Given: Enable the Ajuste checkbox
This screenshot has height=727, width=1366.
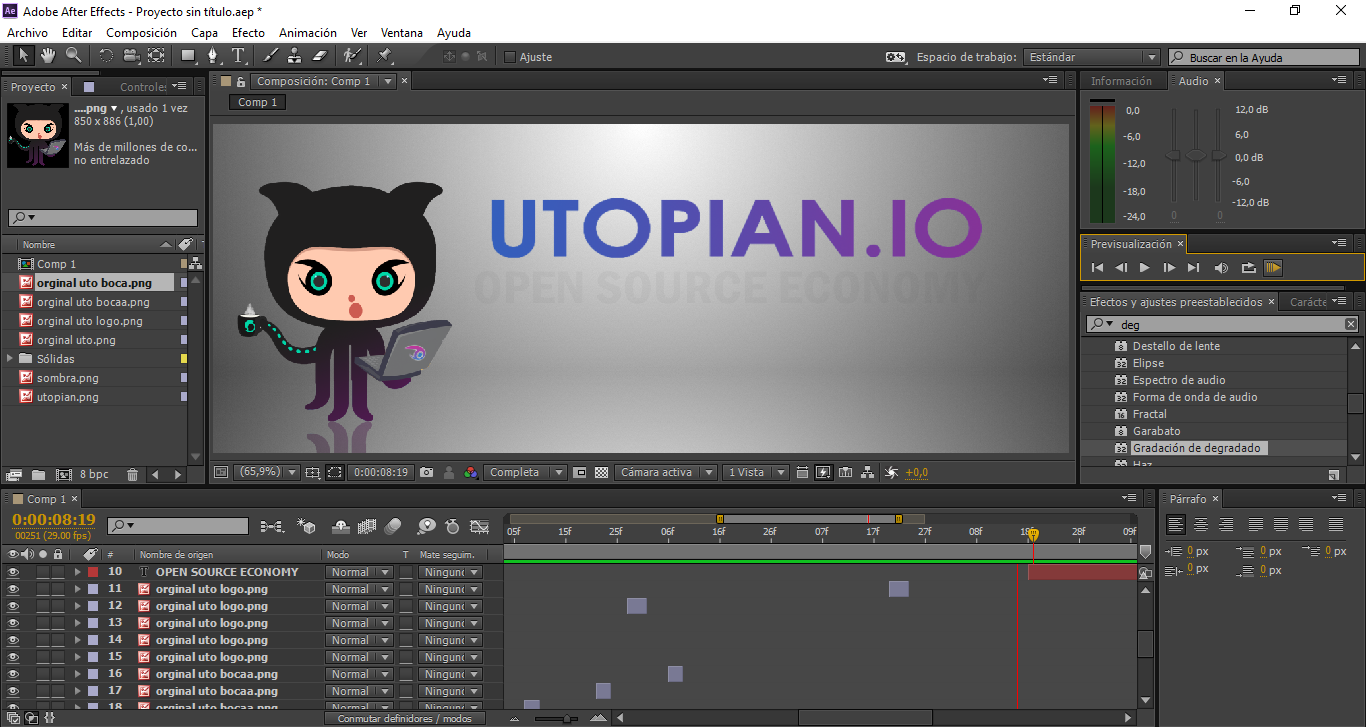Looking at the screenshot, I should point(510,57).
